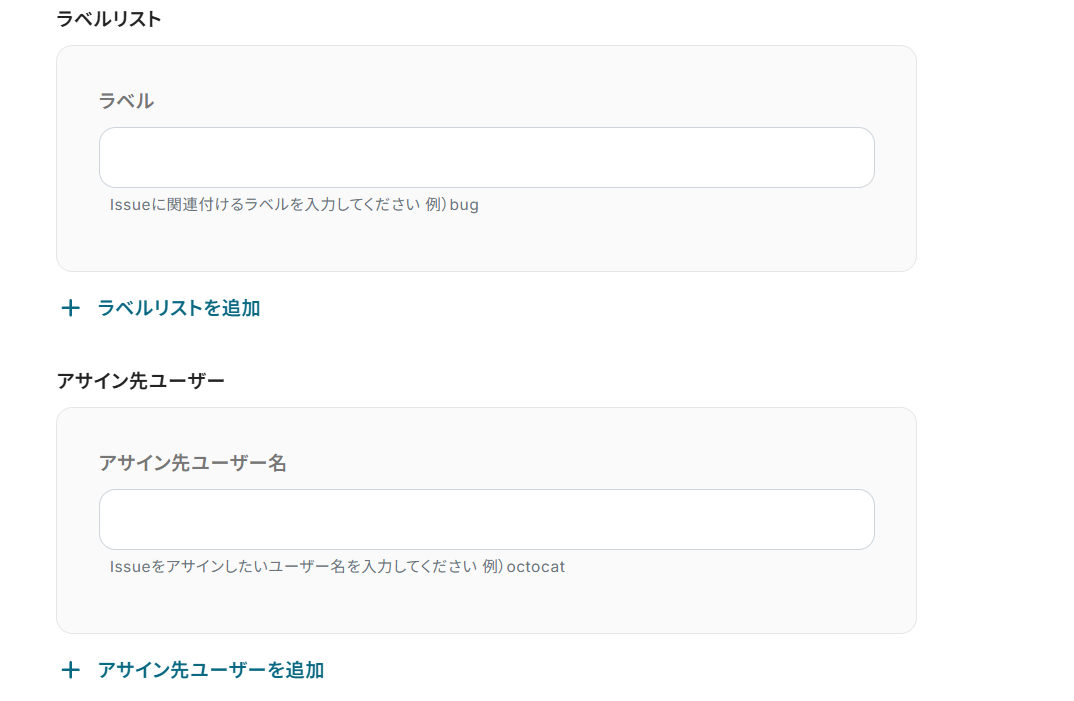Select the plus symbol above アサイン先ユーザー section
1074x701 pixels.
[x=70, y=308]
